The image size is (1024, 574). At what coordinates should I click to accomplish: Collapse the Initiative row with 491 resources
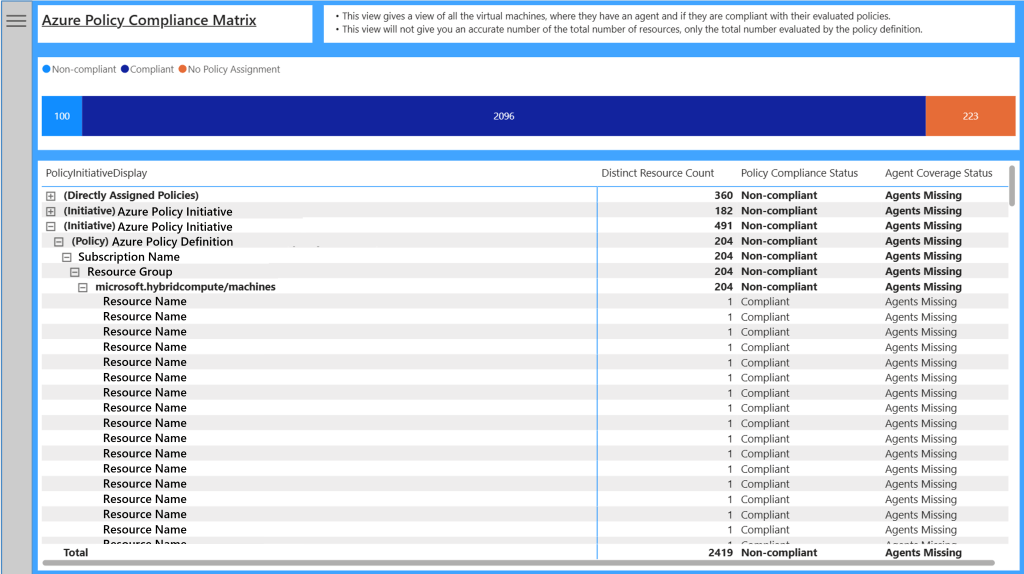click(51, 227)
